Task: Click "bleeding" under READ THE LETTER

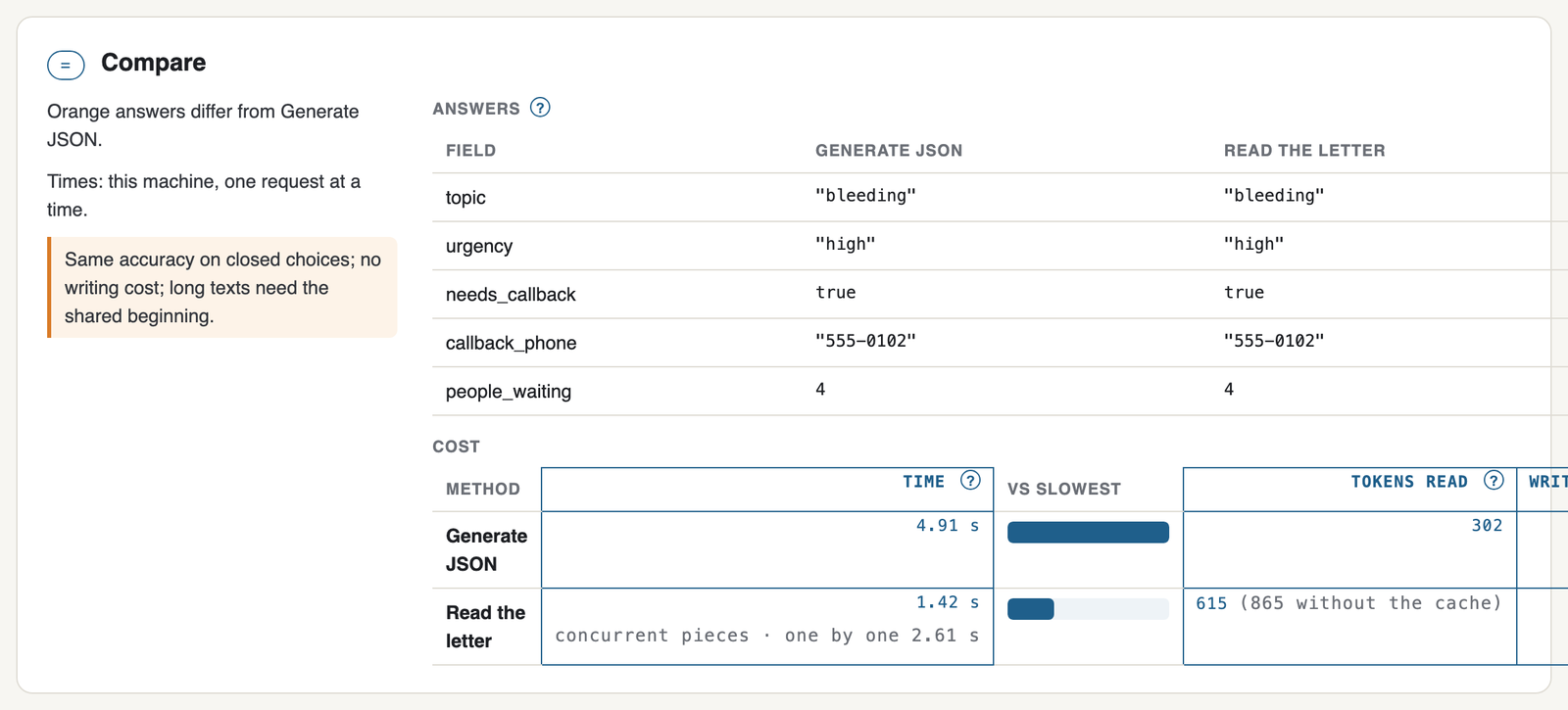Action: tap(1274, 195)
